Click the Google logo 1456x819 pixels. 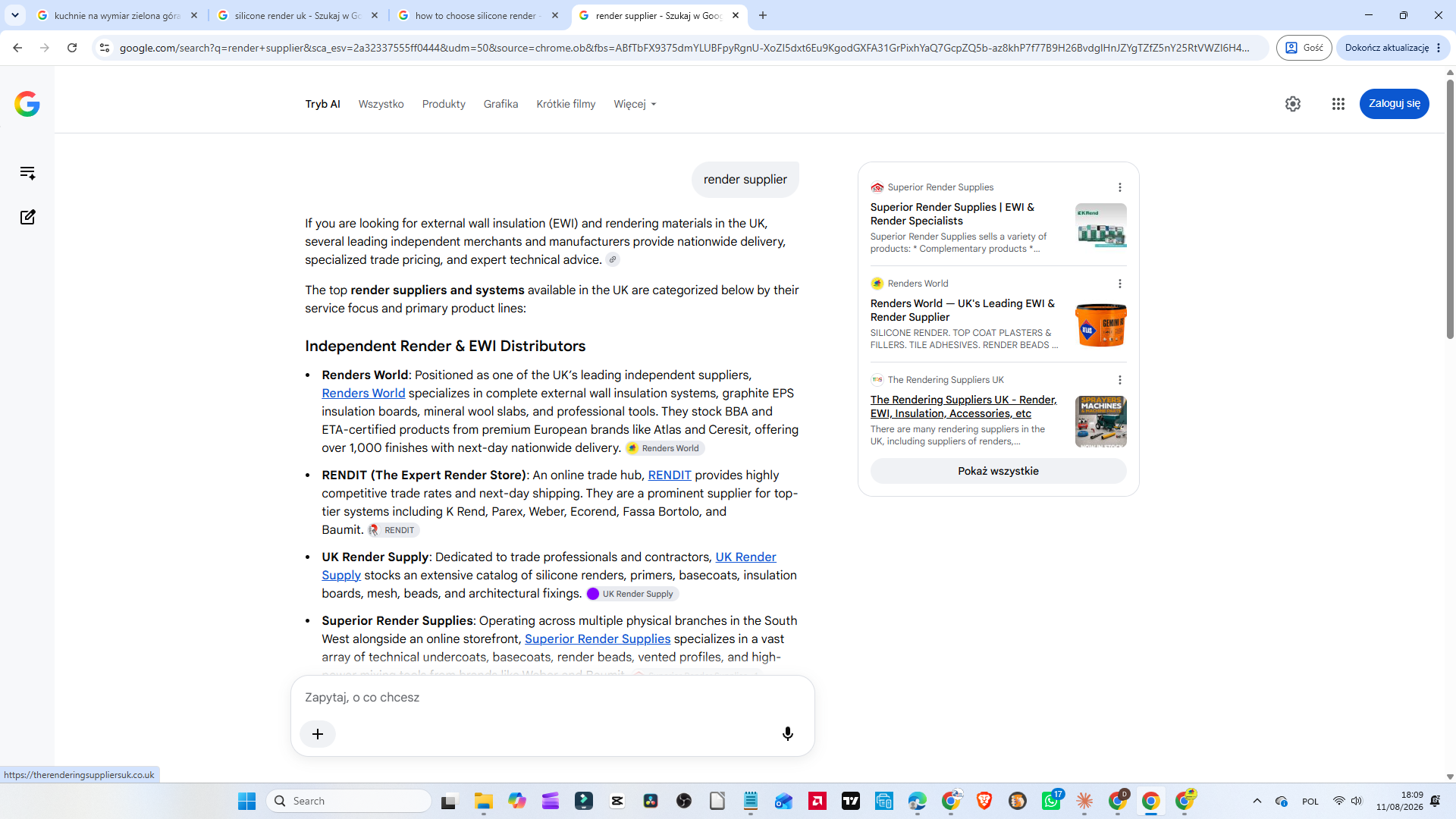(x=27, y=104)
